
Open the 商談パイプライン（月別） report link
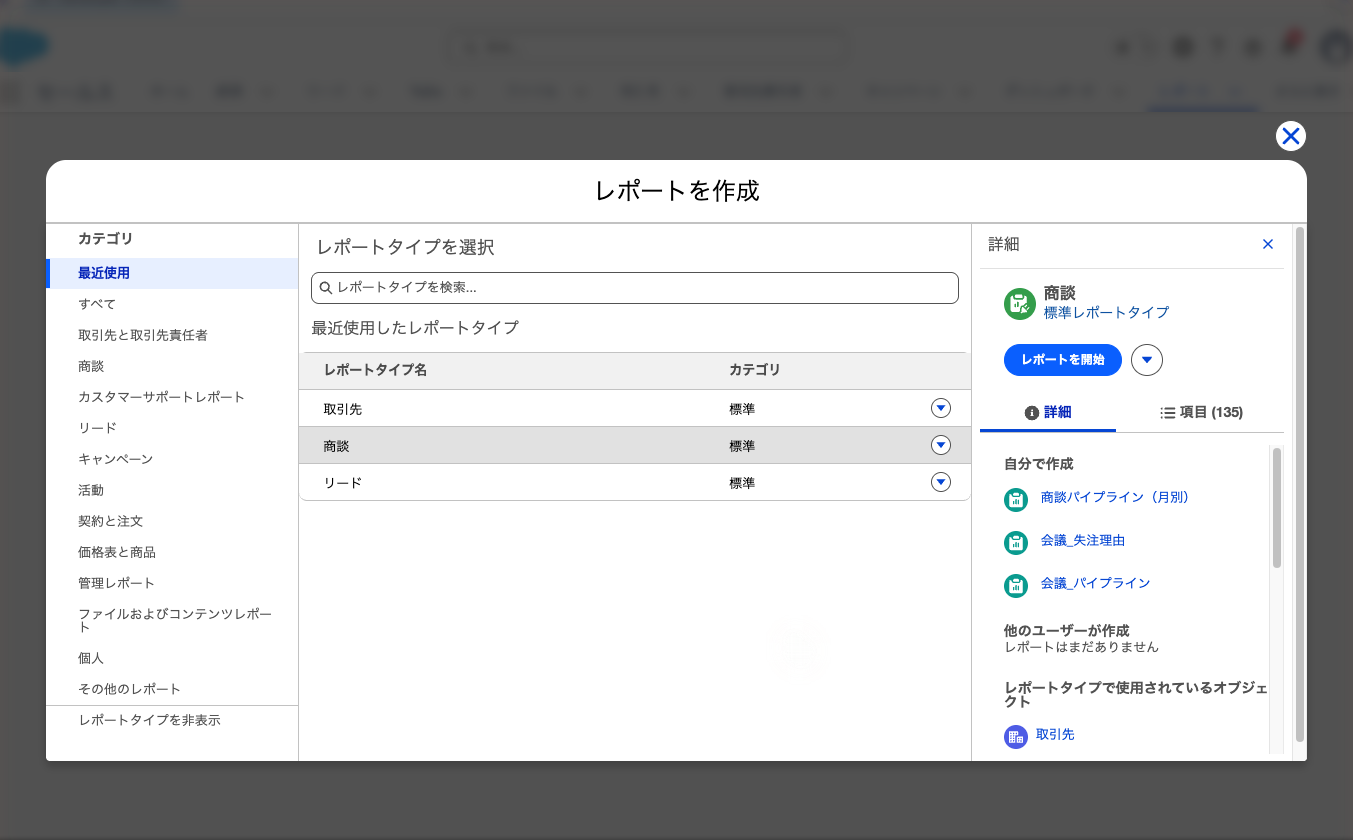(1114, 497)
